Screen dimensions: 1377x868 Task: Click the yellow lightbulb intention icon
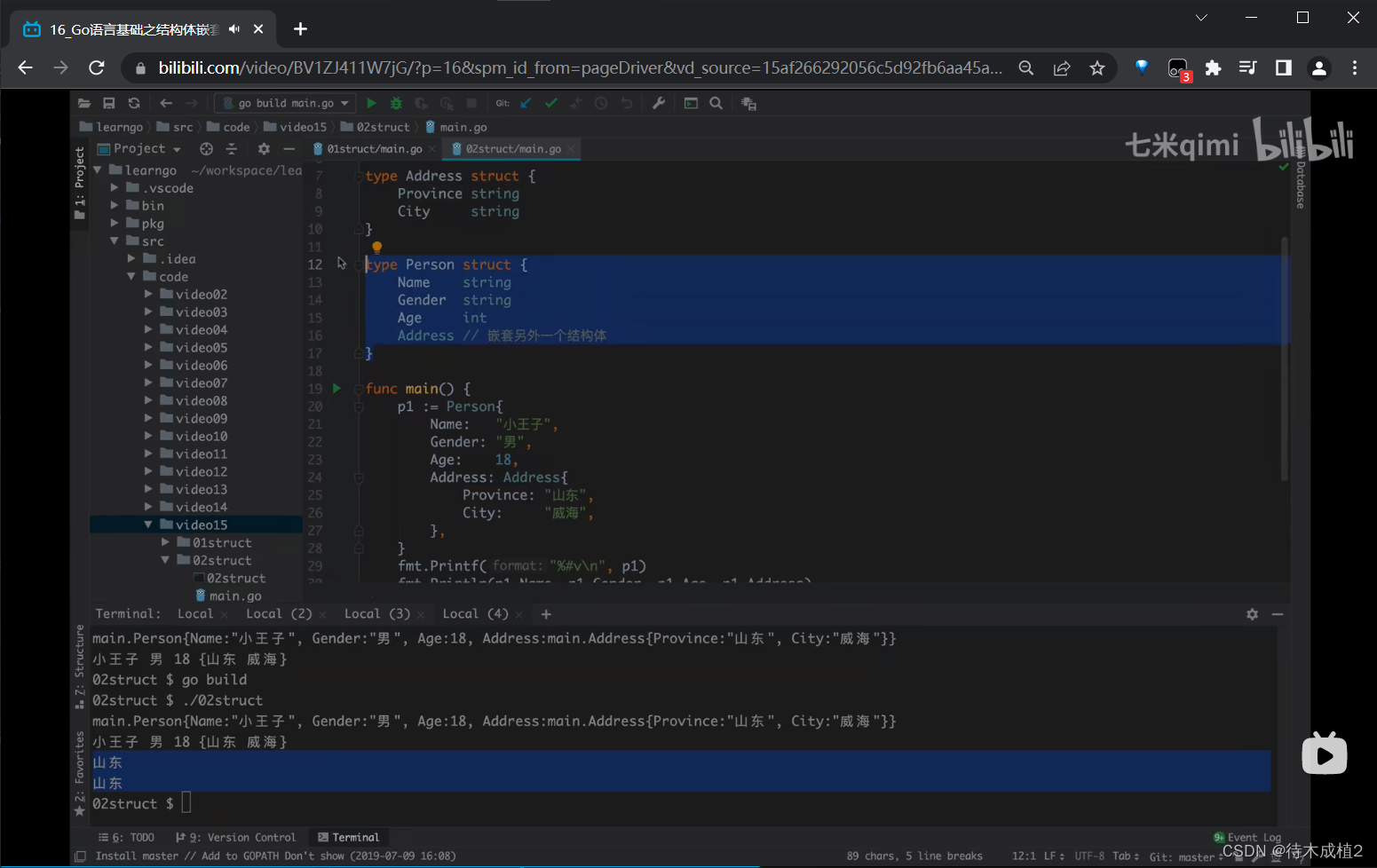coord(376,248)
